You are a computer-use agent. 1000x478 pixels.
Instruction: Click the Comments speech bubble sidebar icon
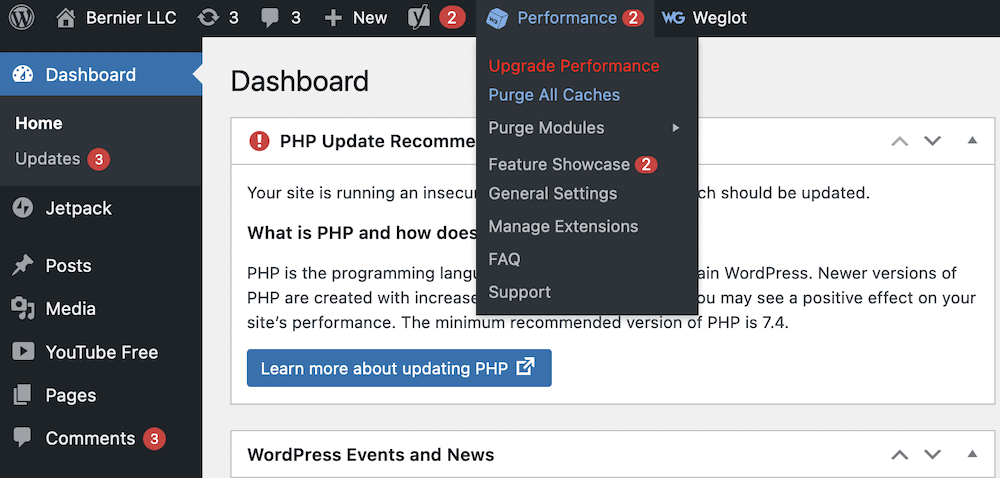point(23,438)
